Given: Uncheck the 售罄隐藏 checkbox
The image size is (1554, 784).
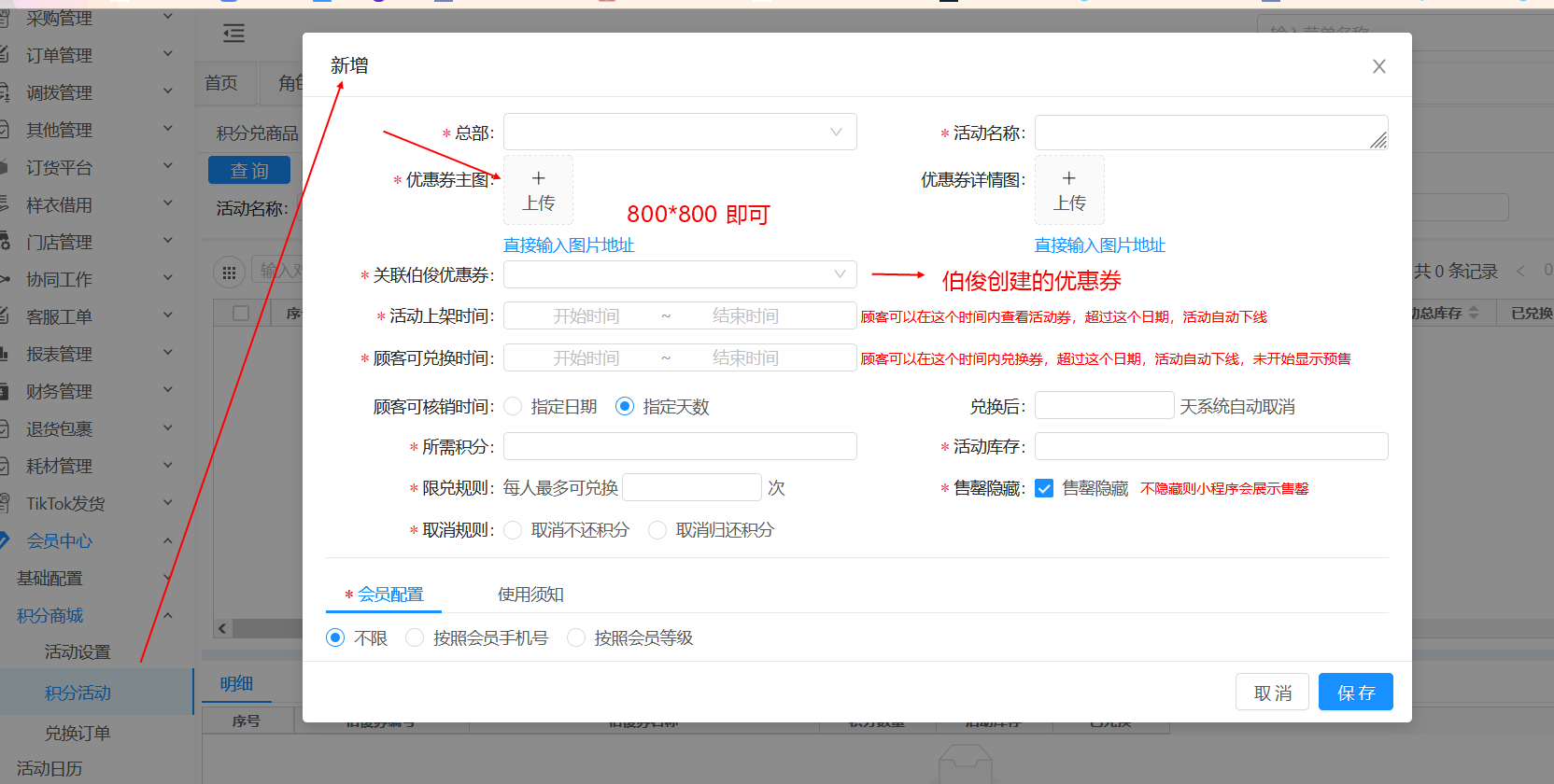Looking at the screenshot, I should click(1044, 488).
